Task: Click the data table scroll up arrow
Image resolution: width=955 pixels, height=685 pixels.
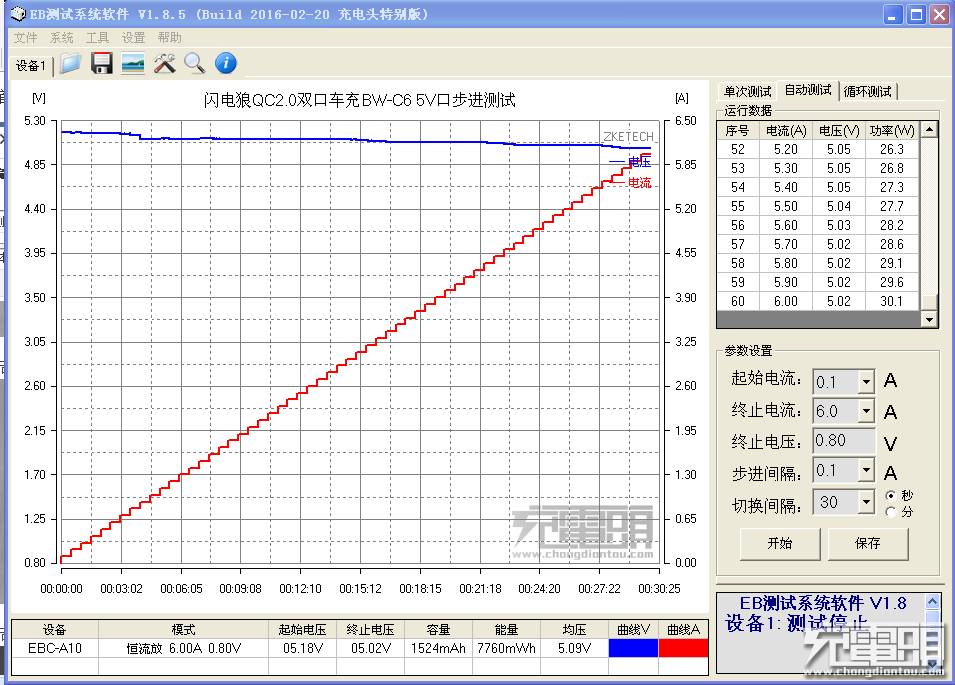Action: [929, 129]
